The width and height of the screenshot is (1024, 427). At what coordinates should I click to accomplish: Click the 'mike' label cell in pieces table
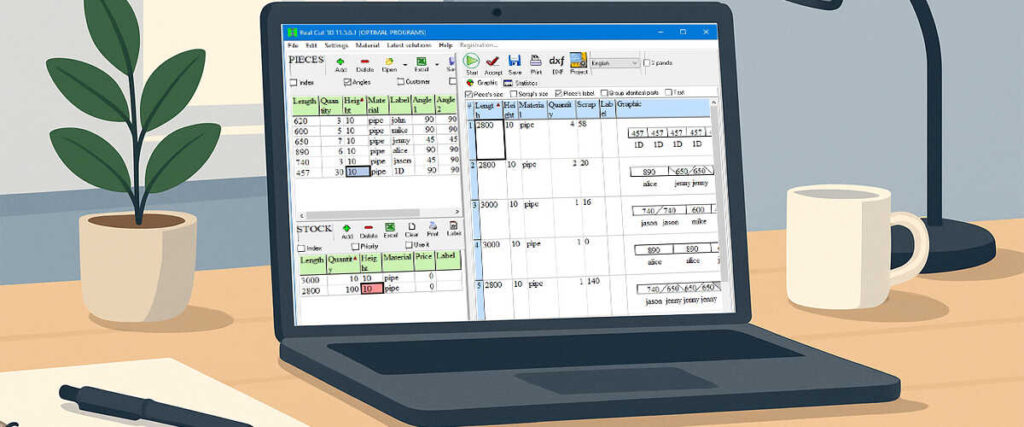click(x=400, y=130)
